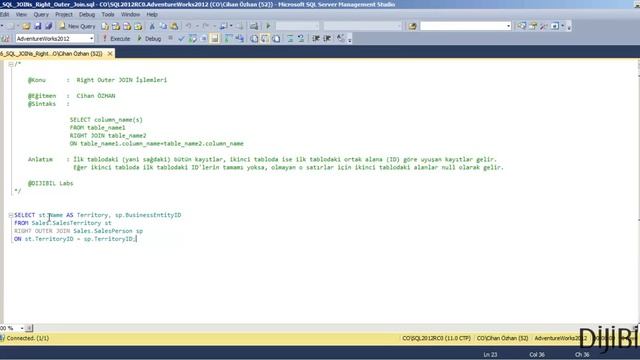Click the New Query button
Screen dimensions: 640x360
coord(77,26)
